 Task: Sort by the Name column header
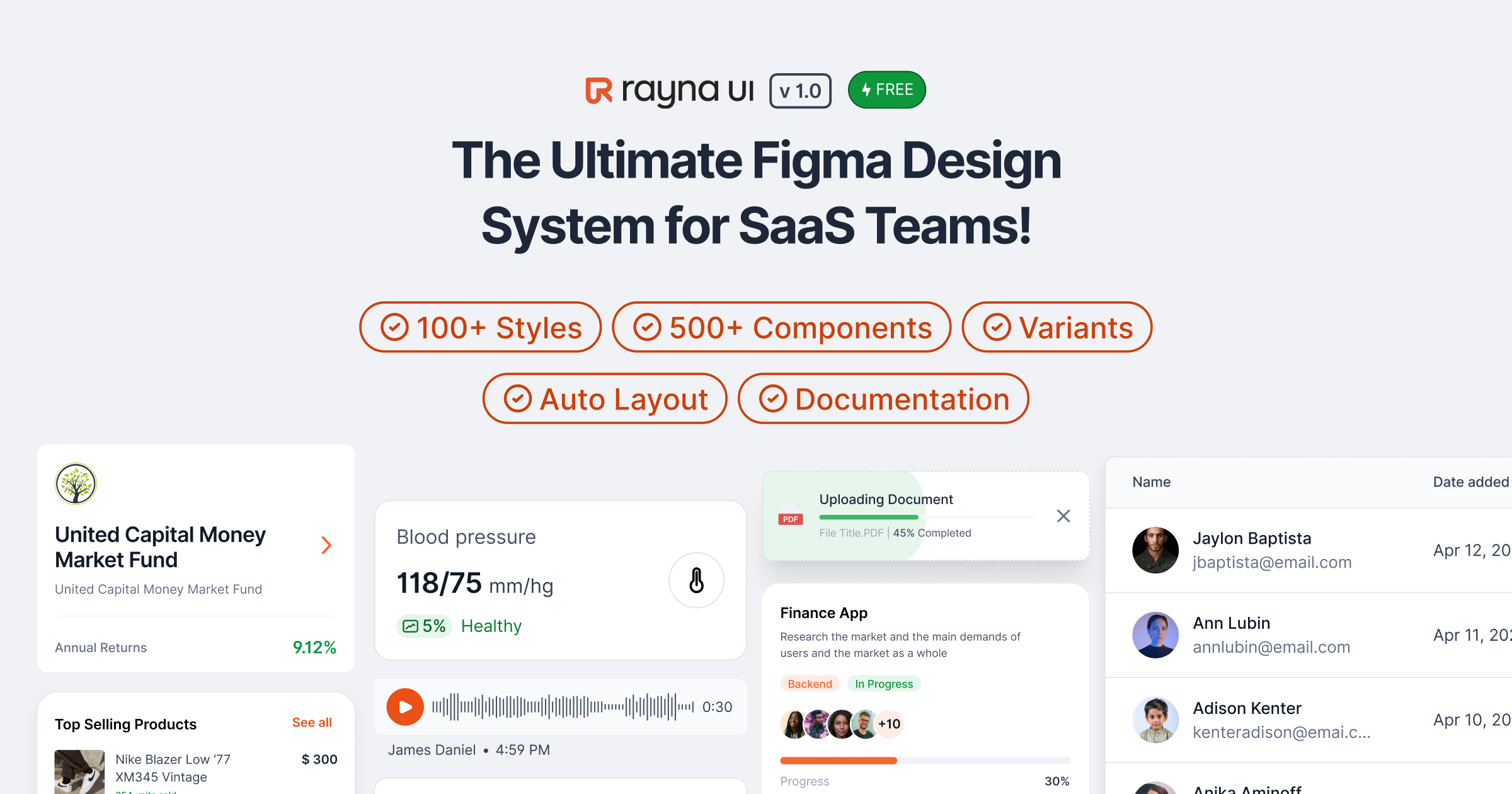1151,482
